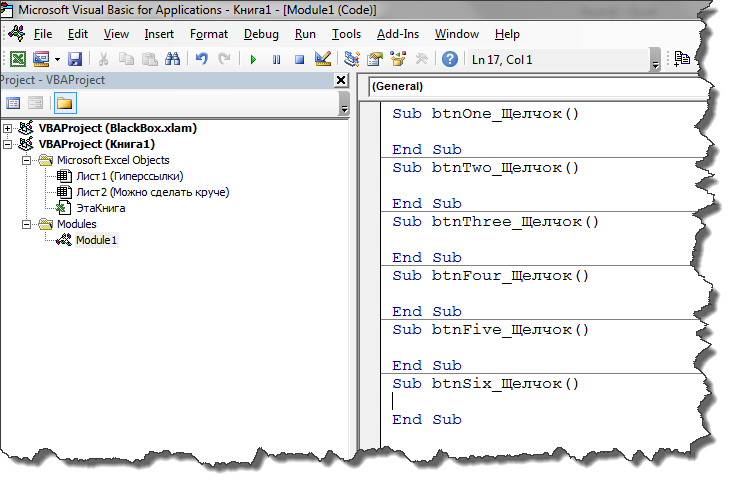Open the (General) object dropdown
The width and height of the screenshot is (737, 490).
(539, 87)
